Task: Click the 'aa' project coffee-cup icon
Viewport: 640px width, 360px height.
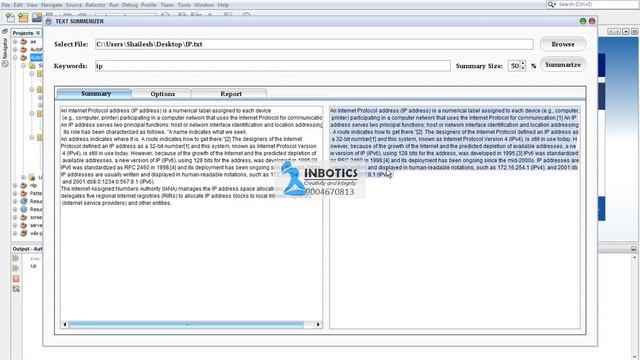Action: [24, 42]
